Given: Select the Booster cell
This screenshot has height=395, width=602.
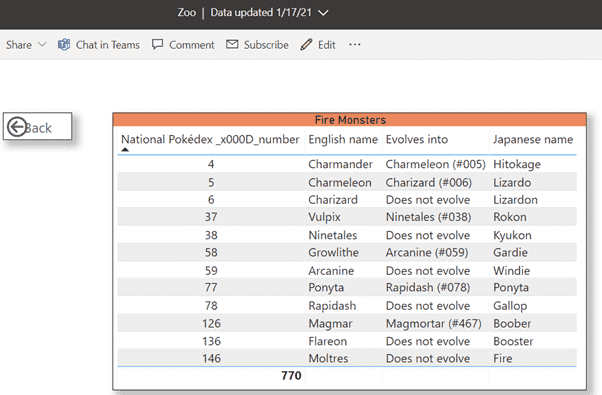Looking at the screenshot, I should [513, 341].
